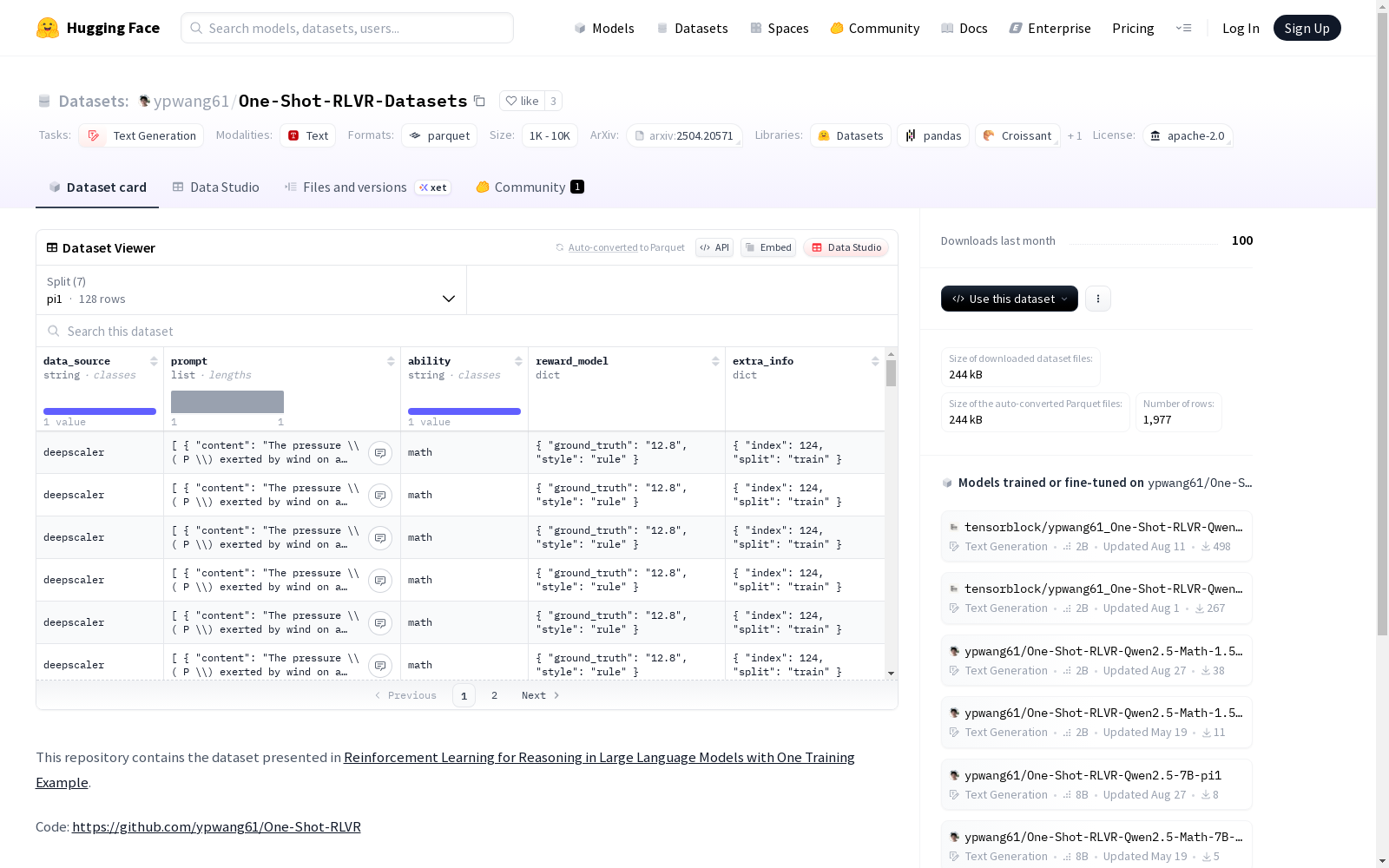Open comment icon in second prompt row
The width and height of the screenshot is (1389, 868).
[380, 496]
